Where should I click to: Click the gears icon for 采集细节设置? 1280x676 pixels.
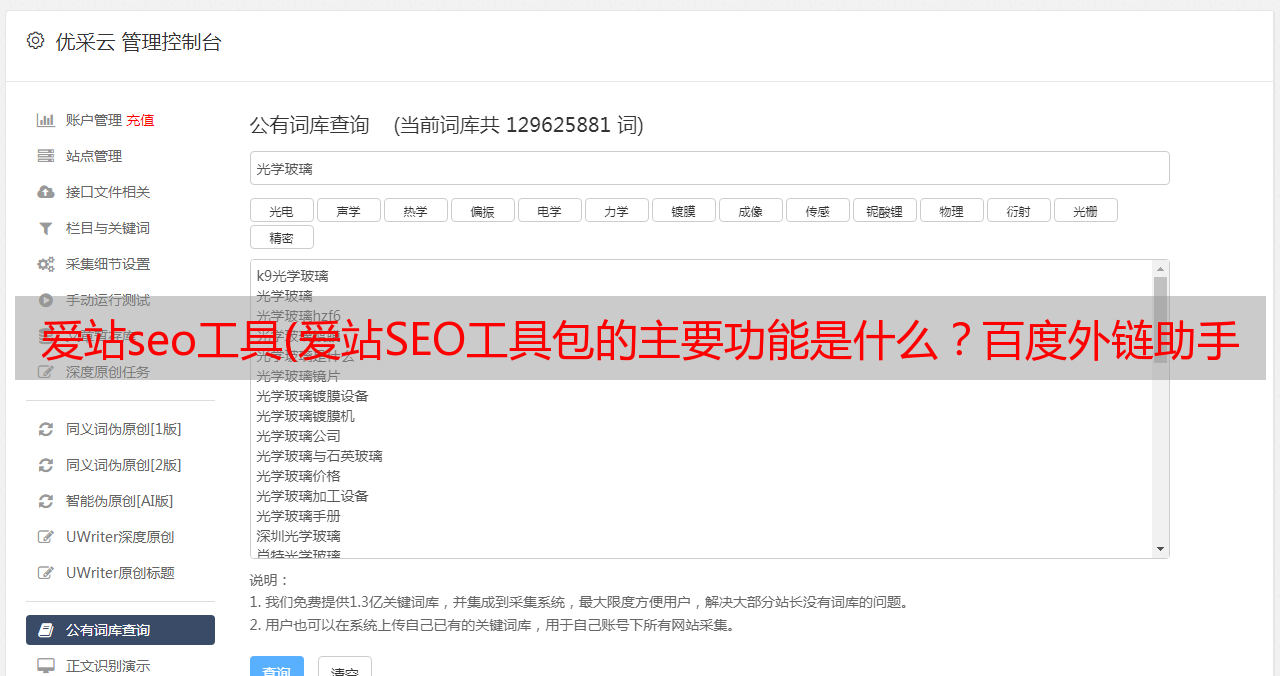pyautogui.click(x=46, y=264)
